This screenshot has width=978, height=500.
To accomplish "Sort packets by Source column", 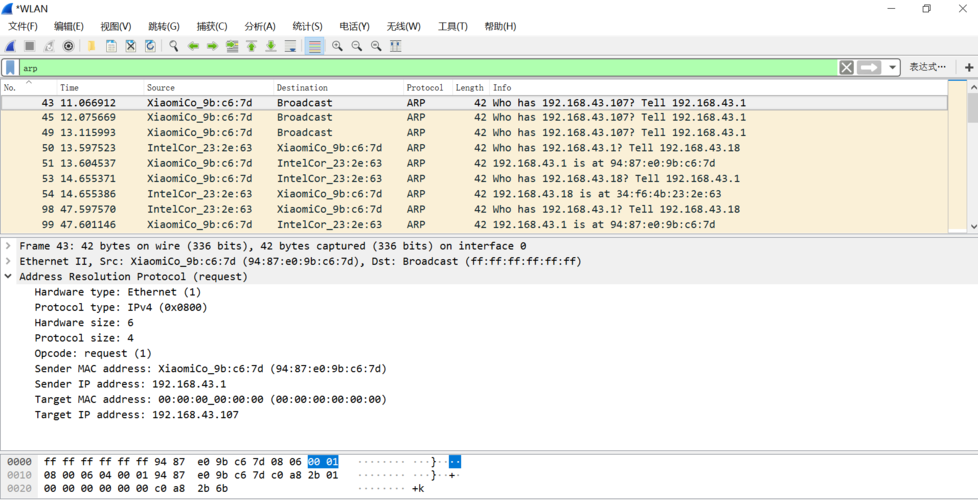I will [208, 87].
